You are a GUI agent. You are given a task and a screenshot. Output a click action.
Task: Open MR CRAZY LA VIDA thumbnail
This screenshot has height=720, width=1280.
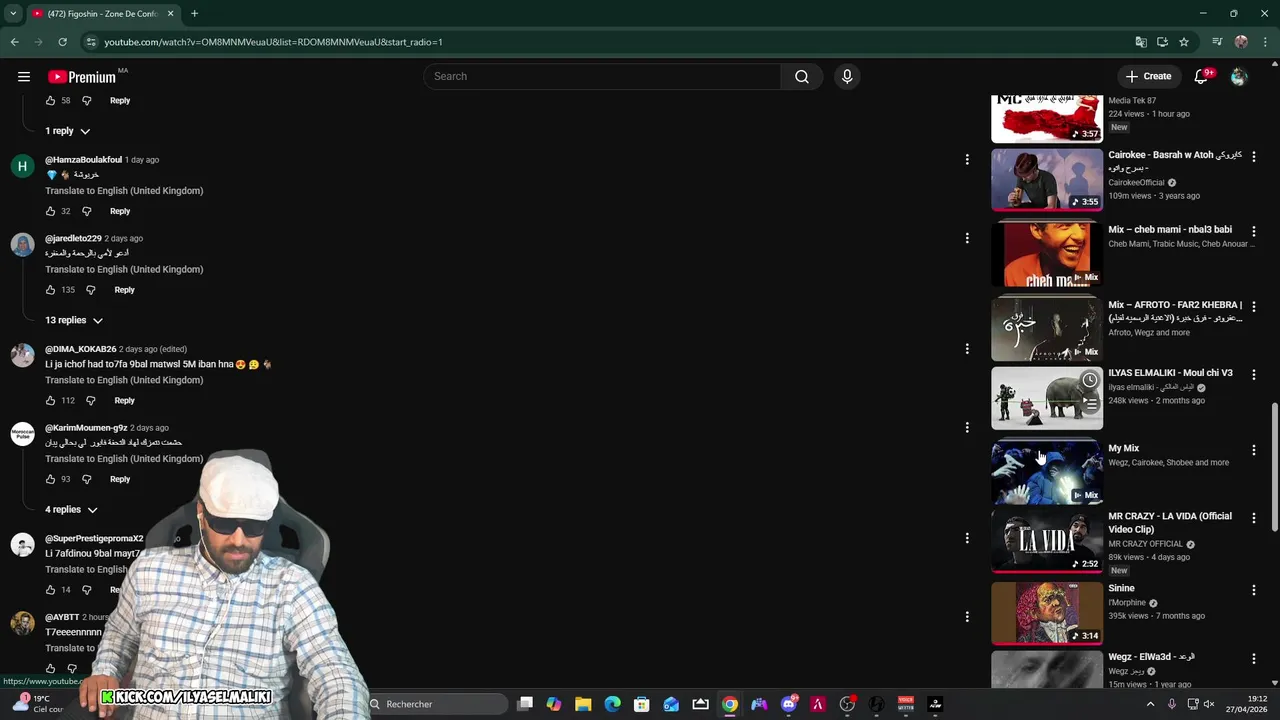click(1047, 541)
